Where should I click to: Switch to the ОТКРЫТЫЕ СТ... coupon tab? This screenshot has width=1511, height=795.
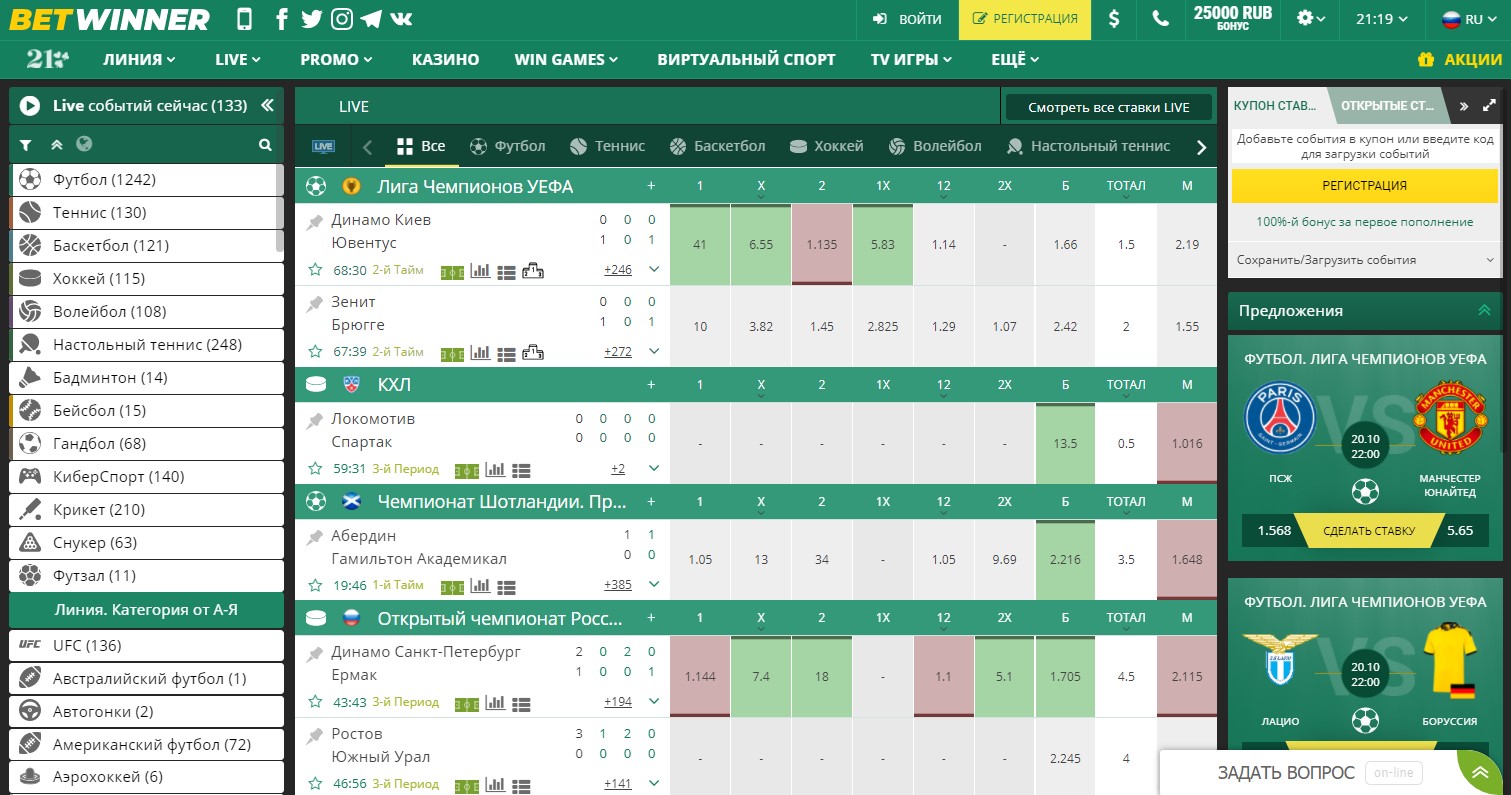click(x=1388, y=105)
